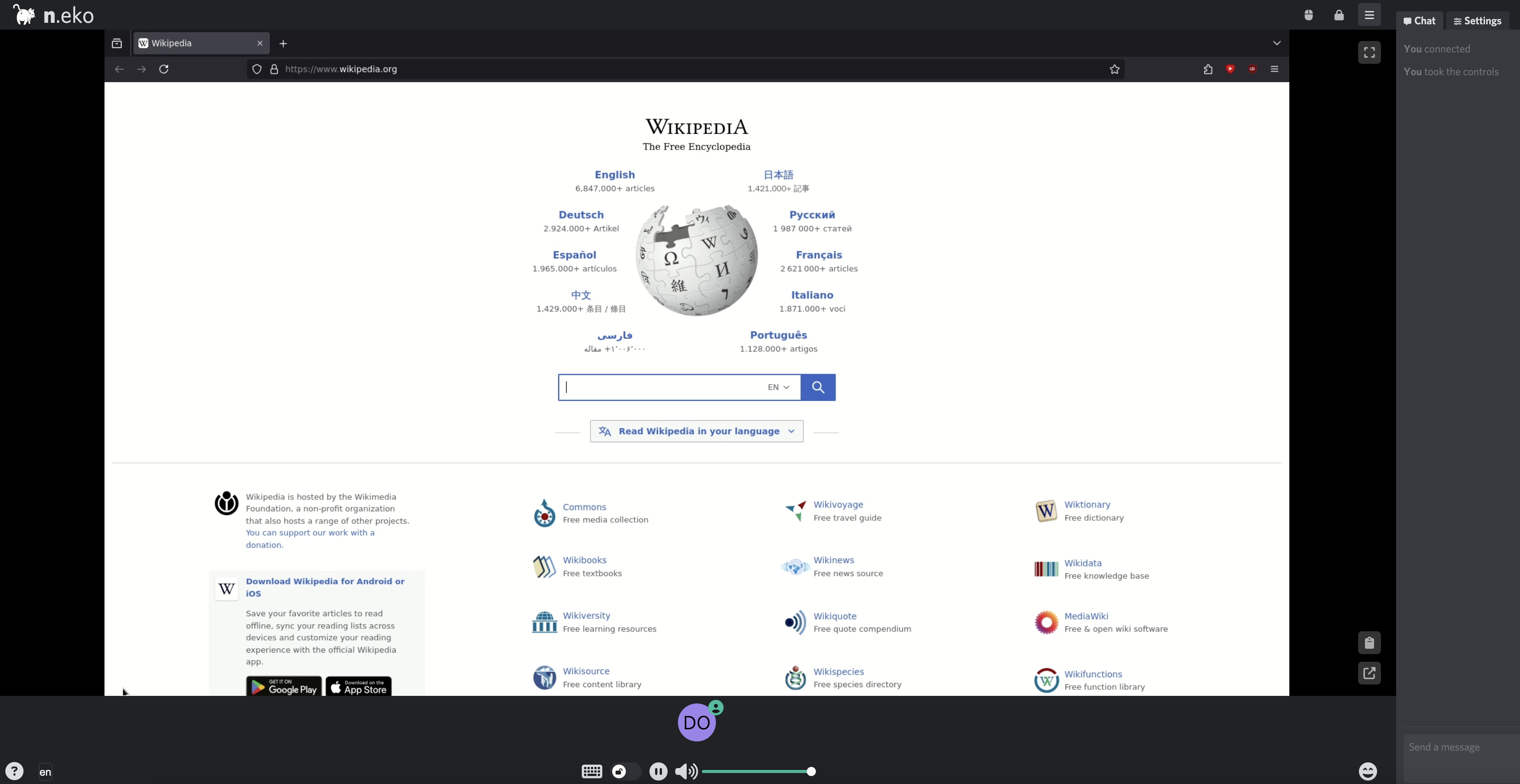Screen dimensions: 1520x784
Task: Open the n.eko hamburger menu
Action: click(1369, 15)
